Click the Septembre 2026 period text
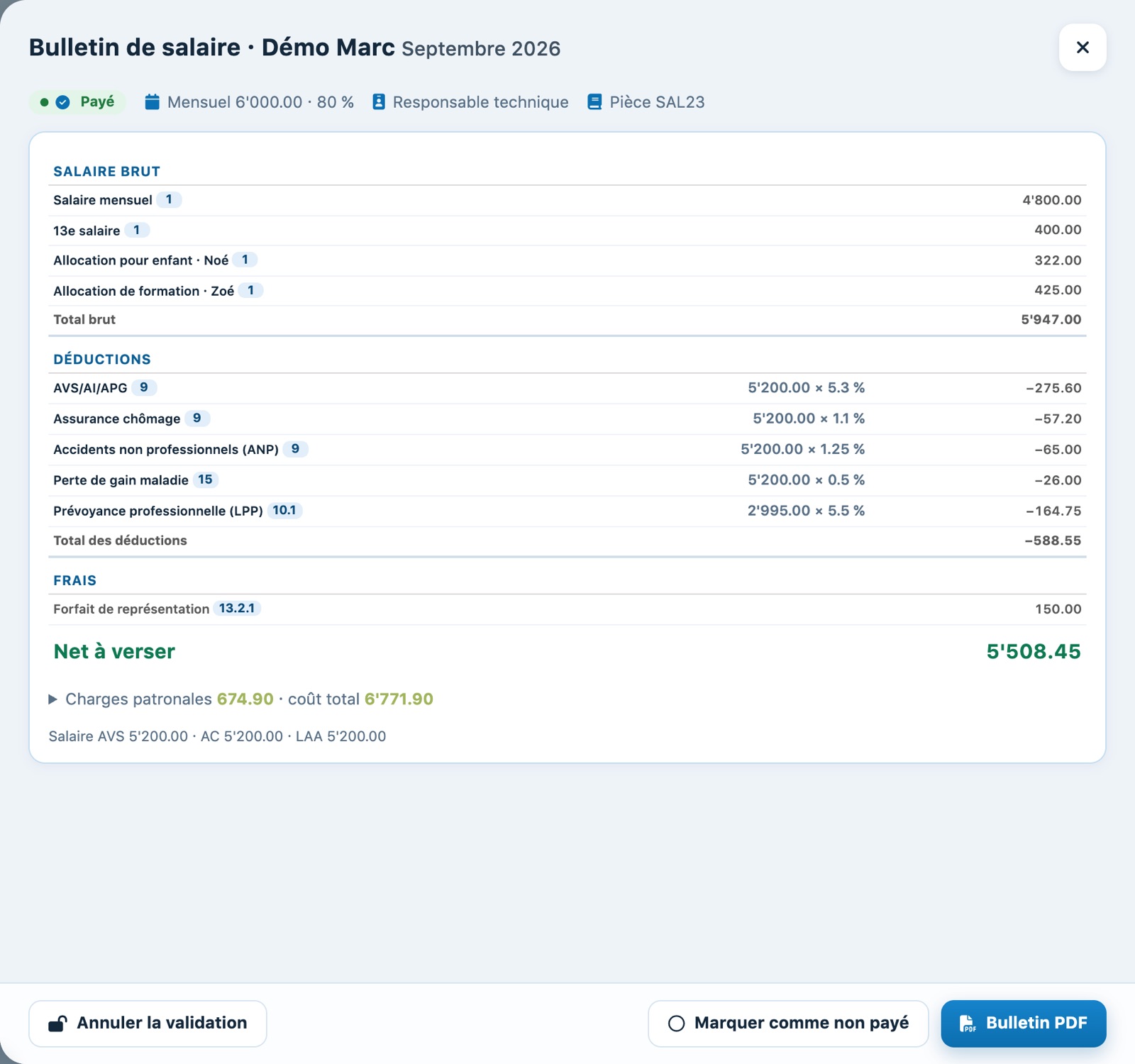 (481, 49)
